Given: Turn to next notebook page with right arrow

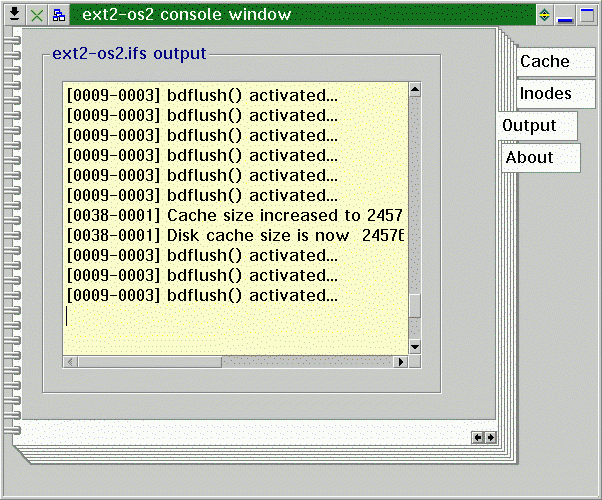Looking at the screenshot, I should 491,437.
